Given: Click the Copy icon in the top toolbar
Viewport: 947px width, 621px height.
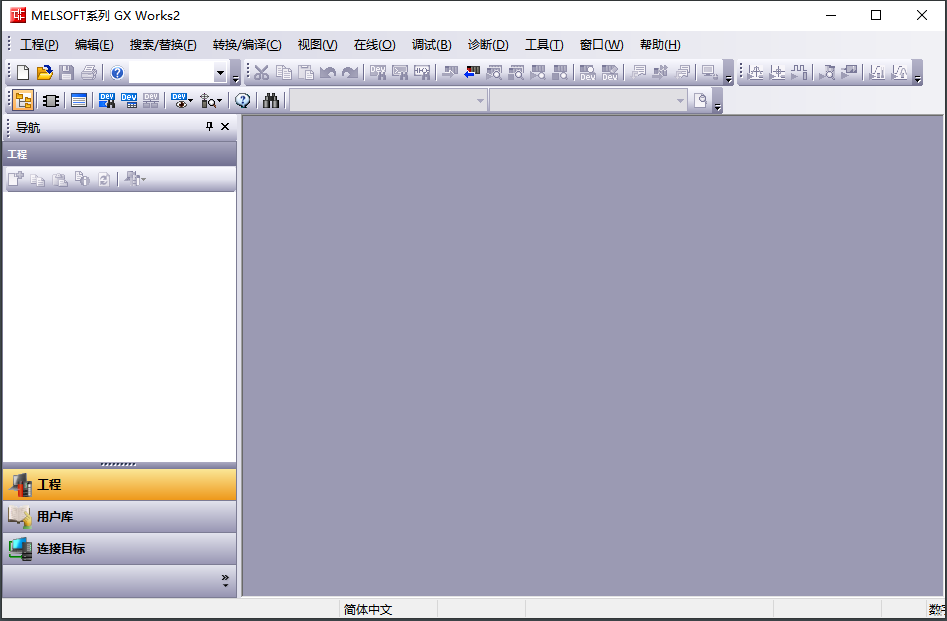Looking at the screenshot, I should coord(284,73).
